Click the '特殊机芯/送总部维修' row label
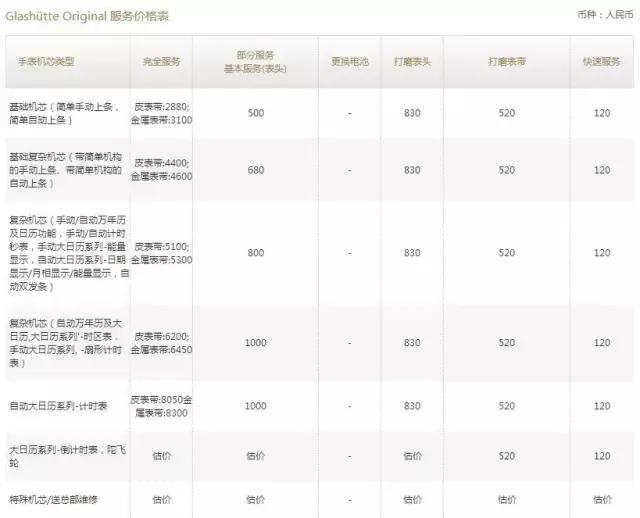The image size is (640, 518). pyautogui.click(x=53, y=499)
